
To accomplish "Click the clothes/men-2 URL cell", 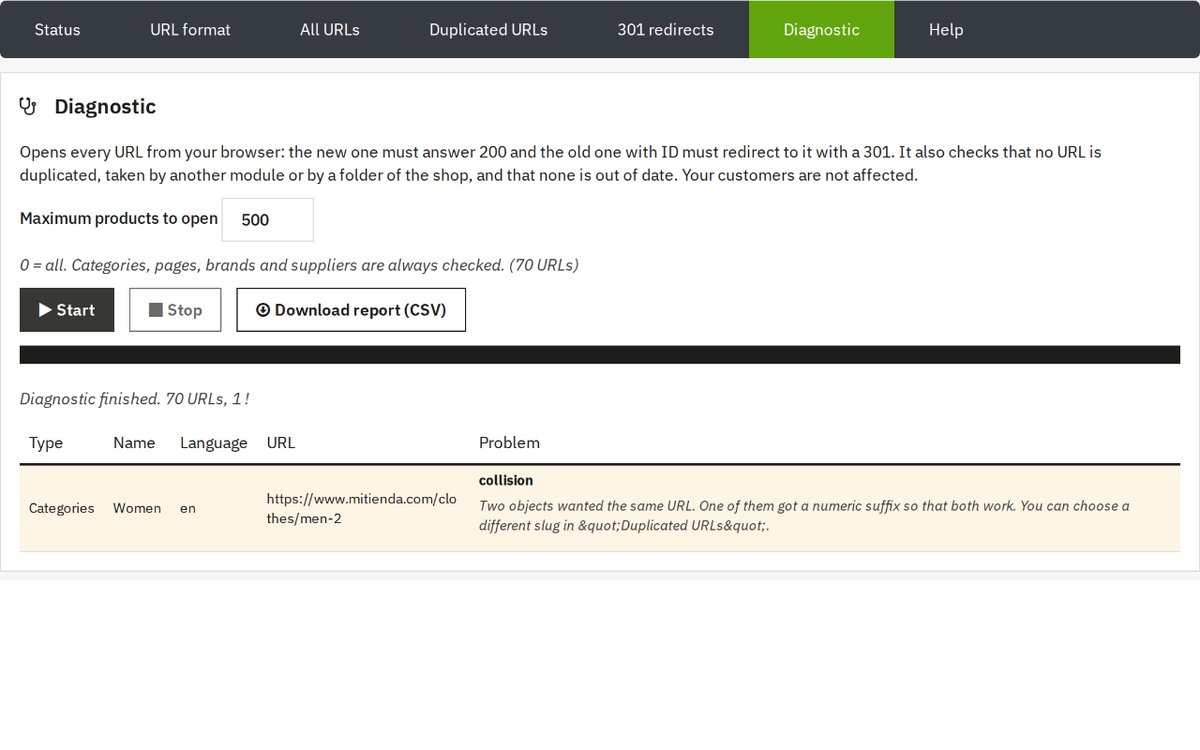I will pos(362,508).
